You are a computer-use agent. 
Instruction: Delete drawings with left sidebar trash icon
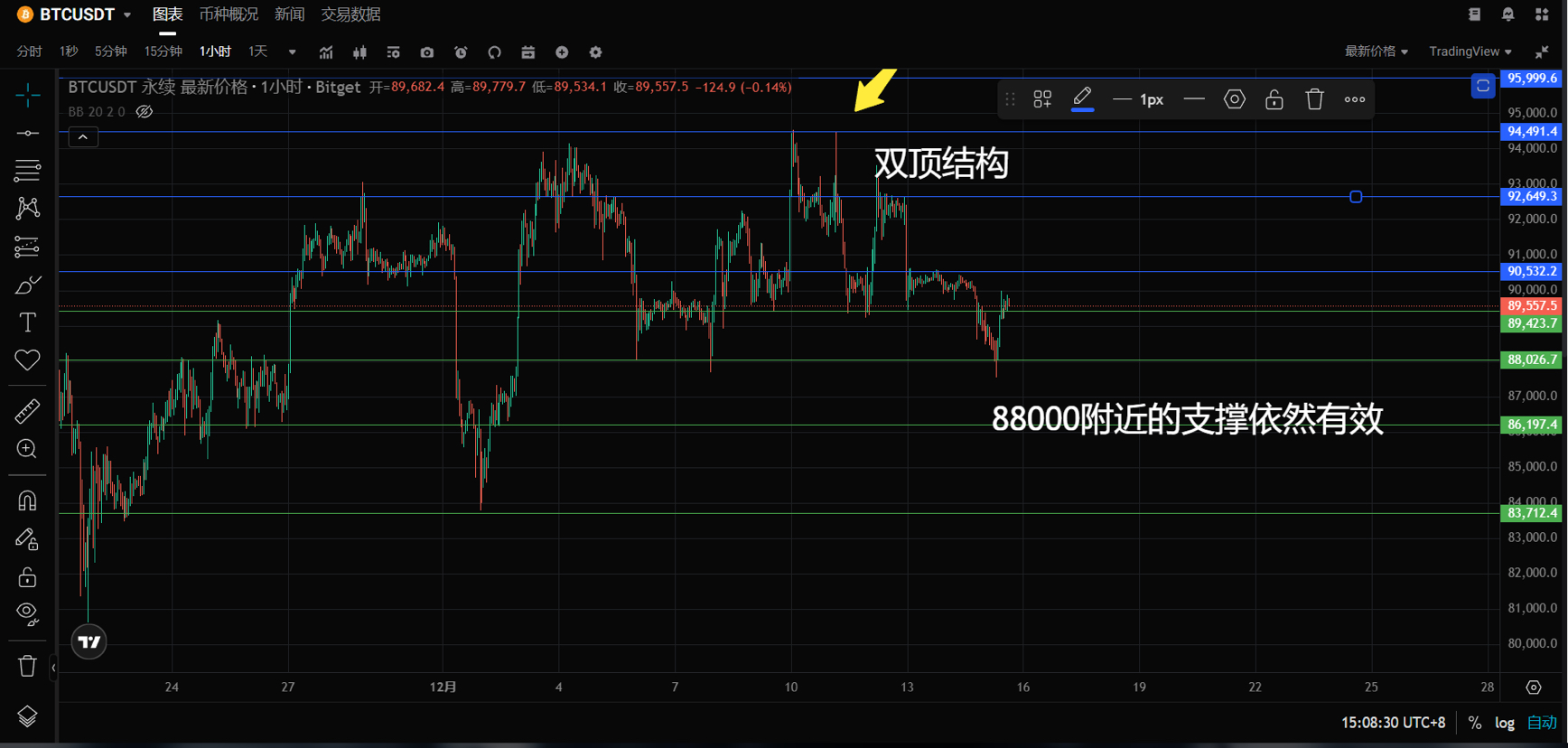point(27,667)
